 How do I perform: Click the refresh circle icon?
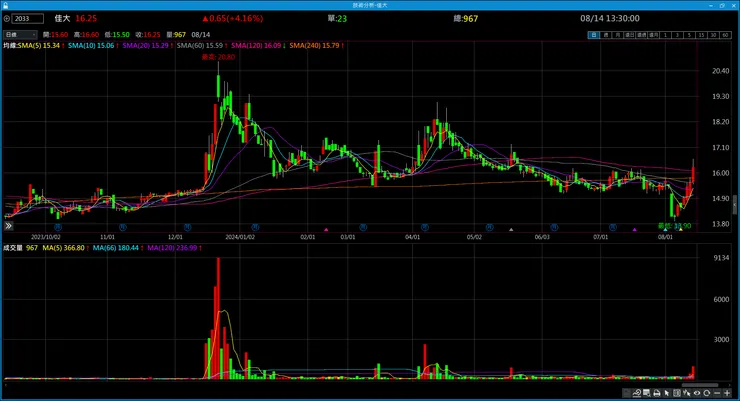(x=706, y=393)
